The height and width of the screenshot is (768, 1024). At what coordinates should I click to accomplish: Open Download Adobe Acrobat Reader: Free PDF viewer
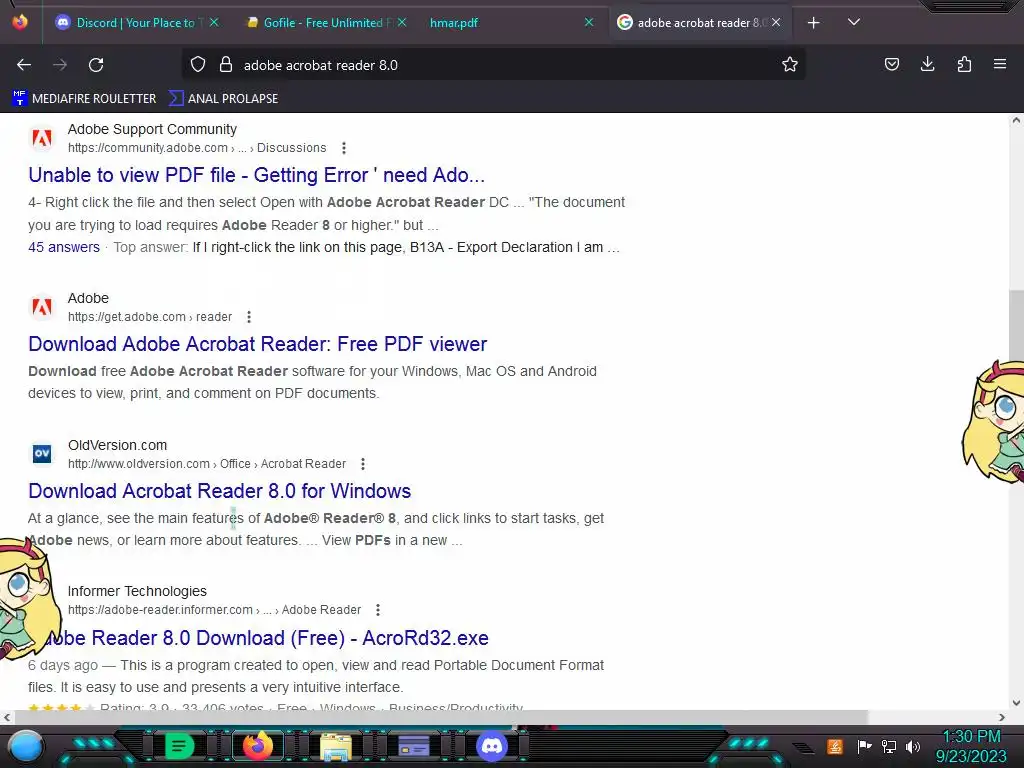(257, 344)
